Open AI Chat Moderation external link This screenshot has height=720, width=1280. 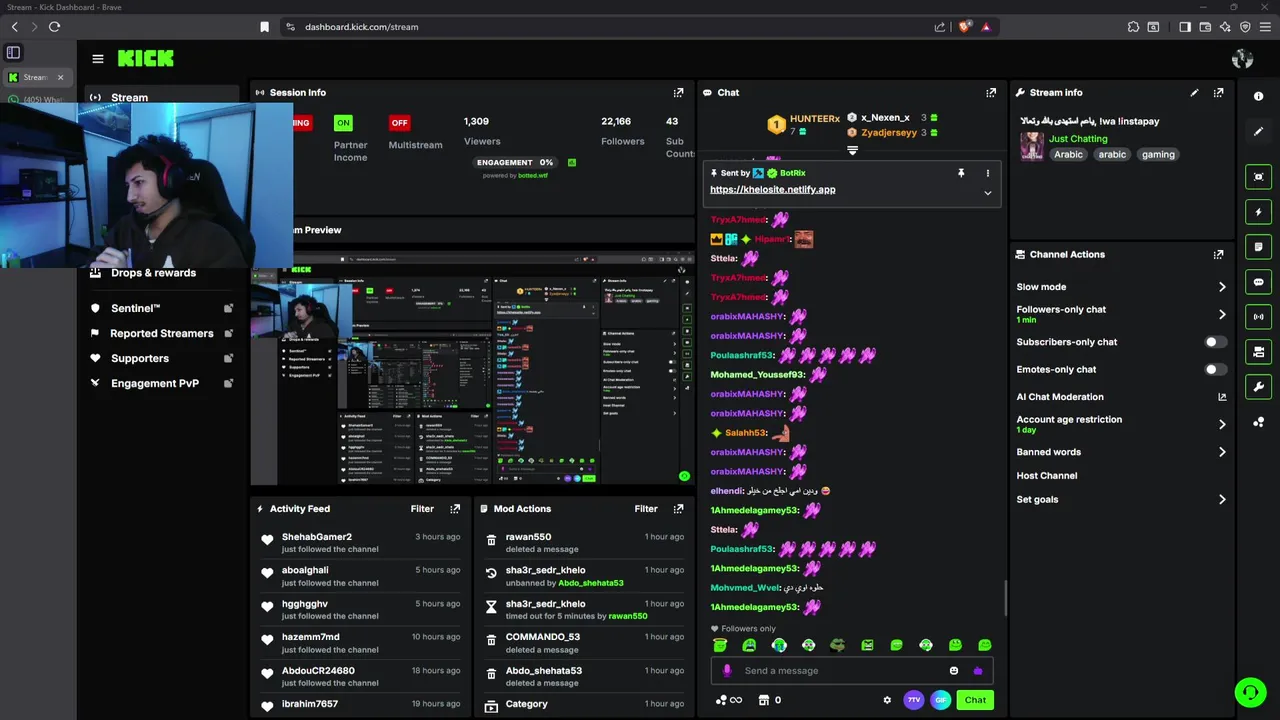[1222, 397]
